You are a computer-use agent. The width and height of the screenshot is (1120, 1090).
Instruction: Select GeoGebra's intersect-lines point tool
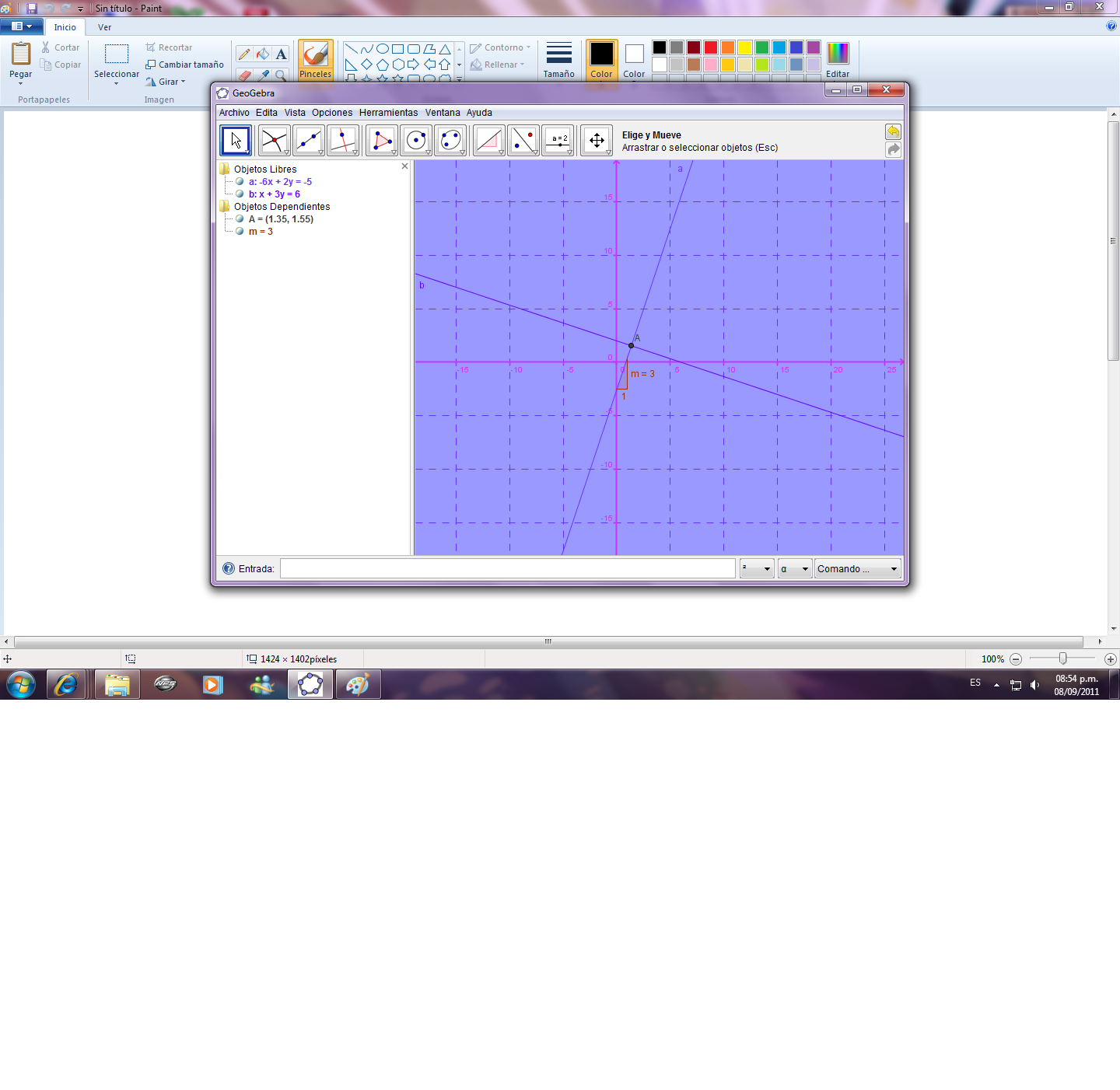coord(275,141)
